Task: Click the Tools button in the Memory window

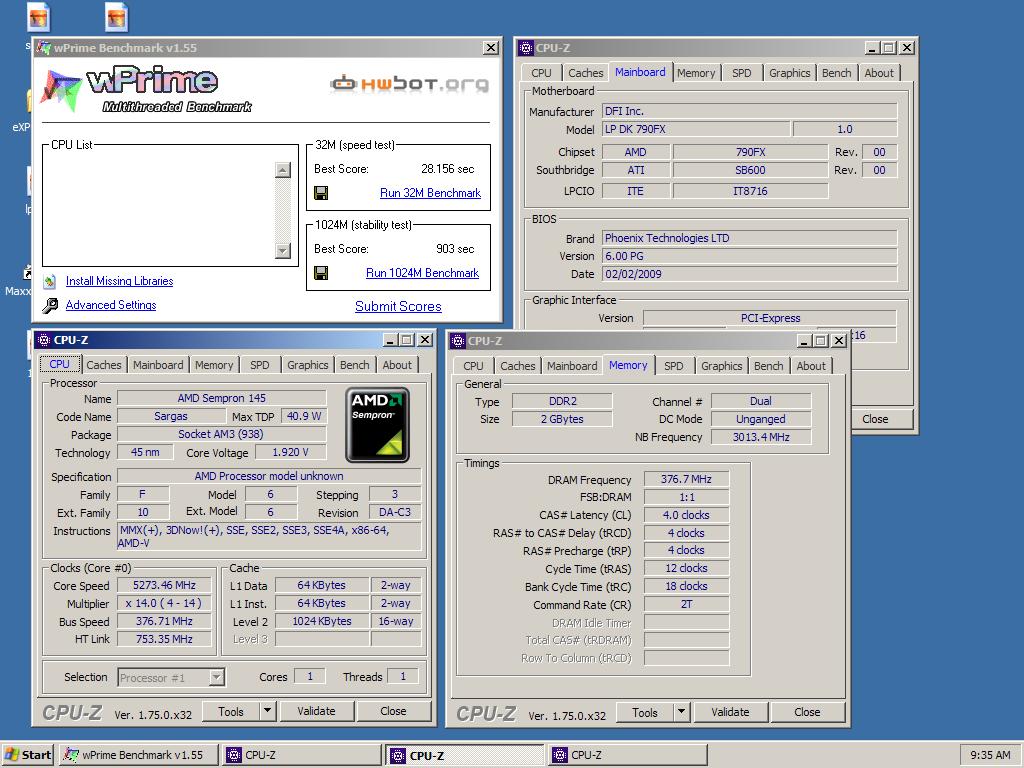Action: 645,712
